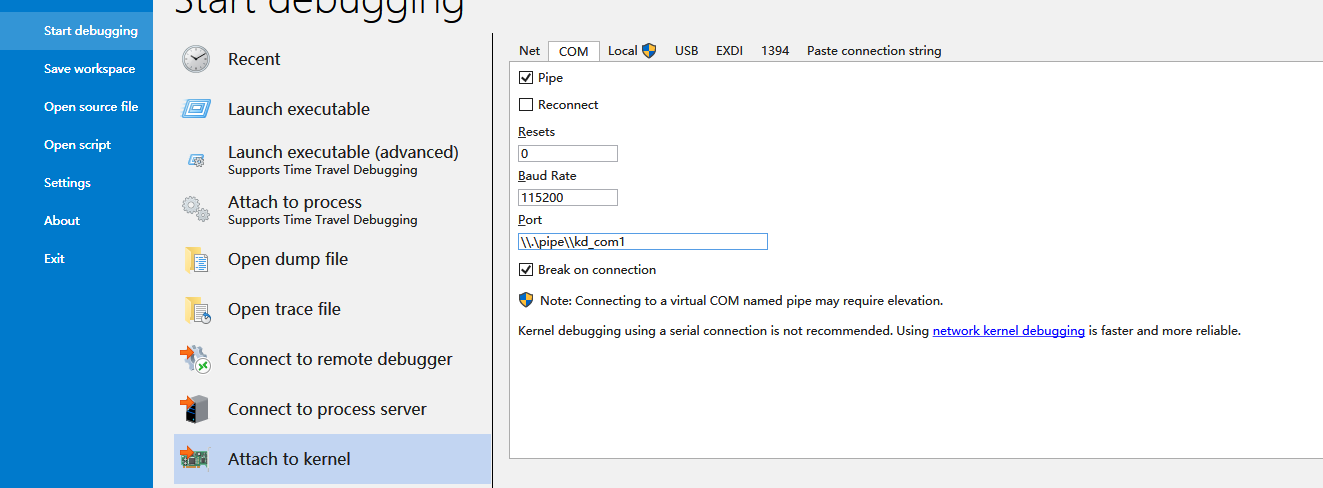This screenshot has width=1323, height=488.
Task: Click the Connect to process server icon
Action: 196,409
